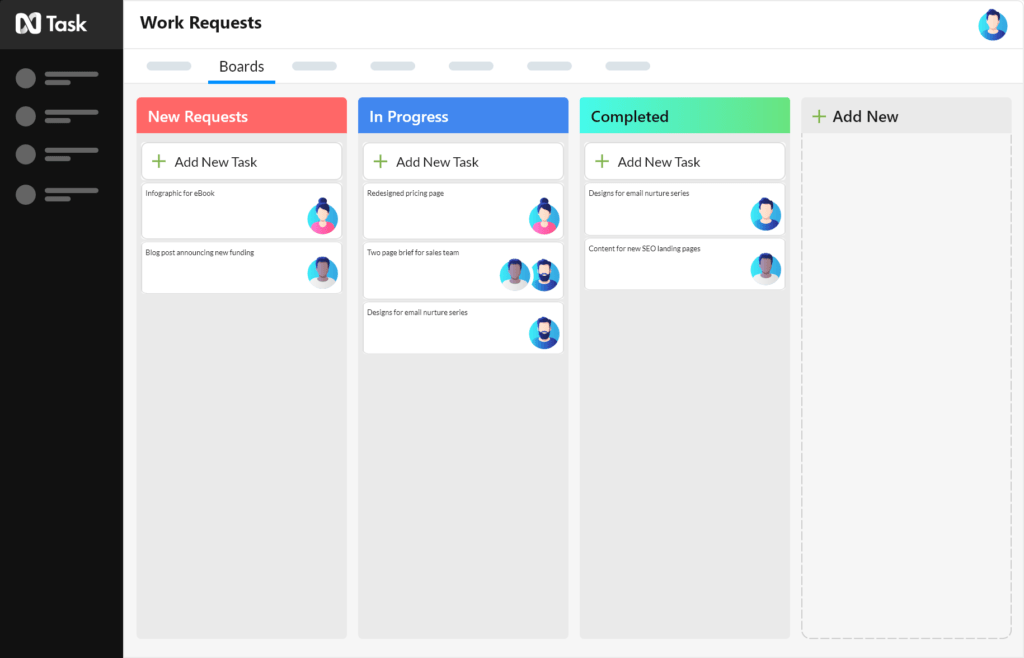
Task: Open your profile avatar top right
Action: click(x=992, y=24)
